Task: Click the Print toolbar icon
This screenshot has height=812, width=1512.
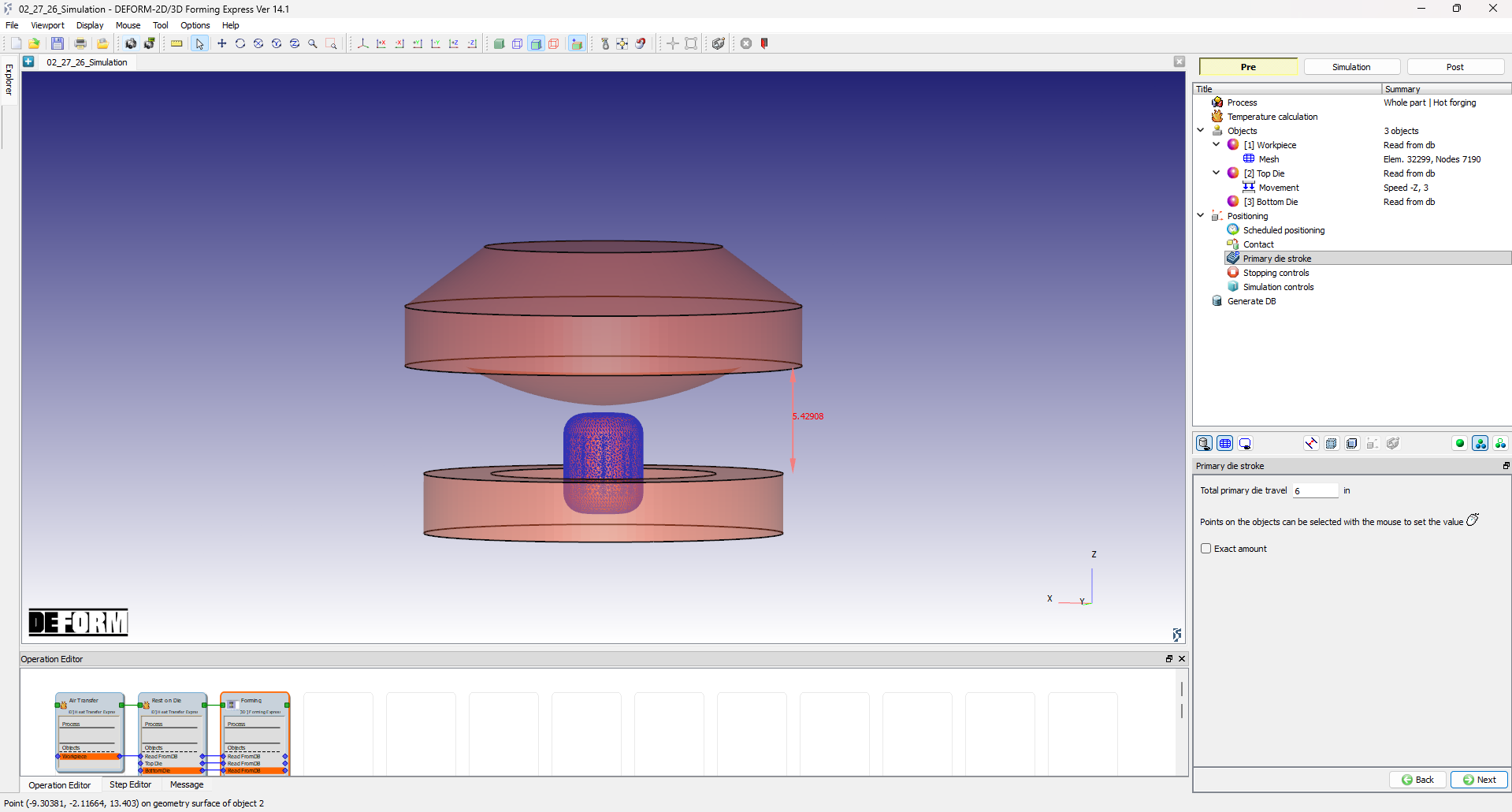Action: [80, 43]
